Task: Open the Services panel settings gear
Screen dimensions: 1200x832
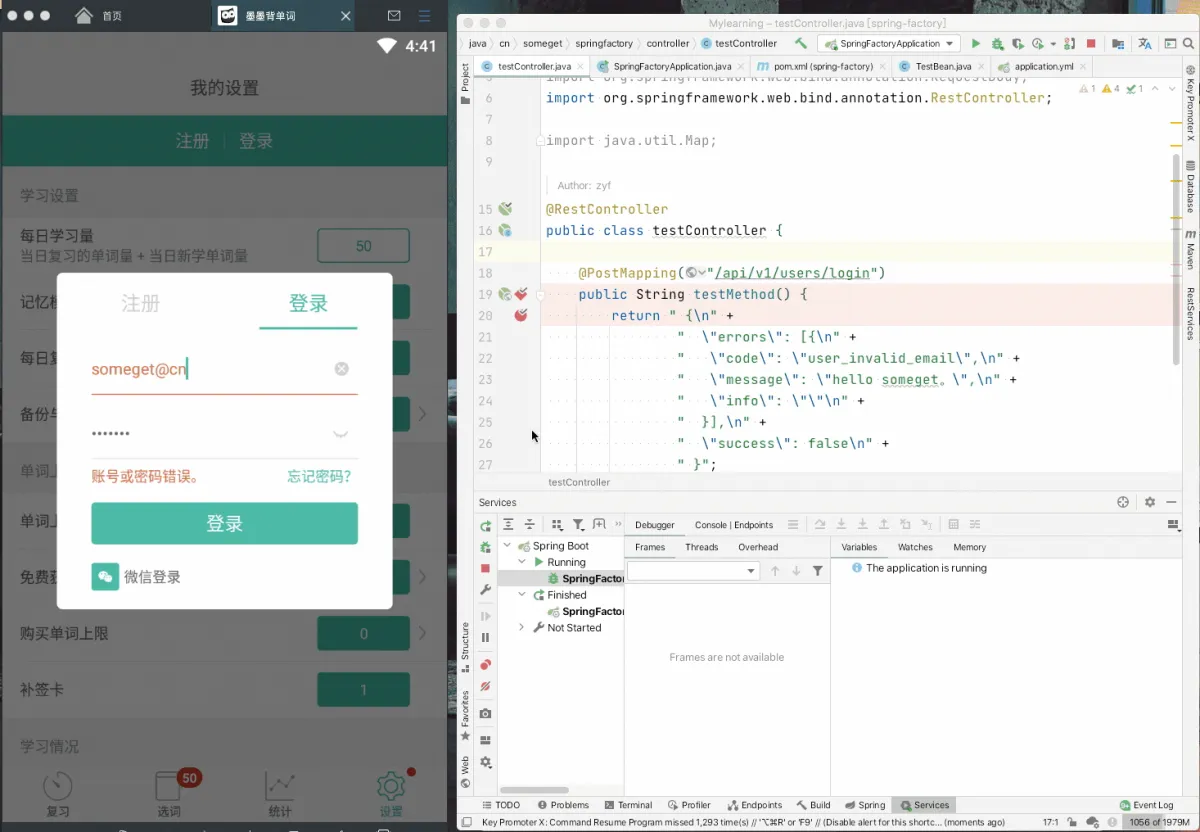Action: coord(1150,502)
